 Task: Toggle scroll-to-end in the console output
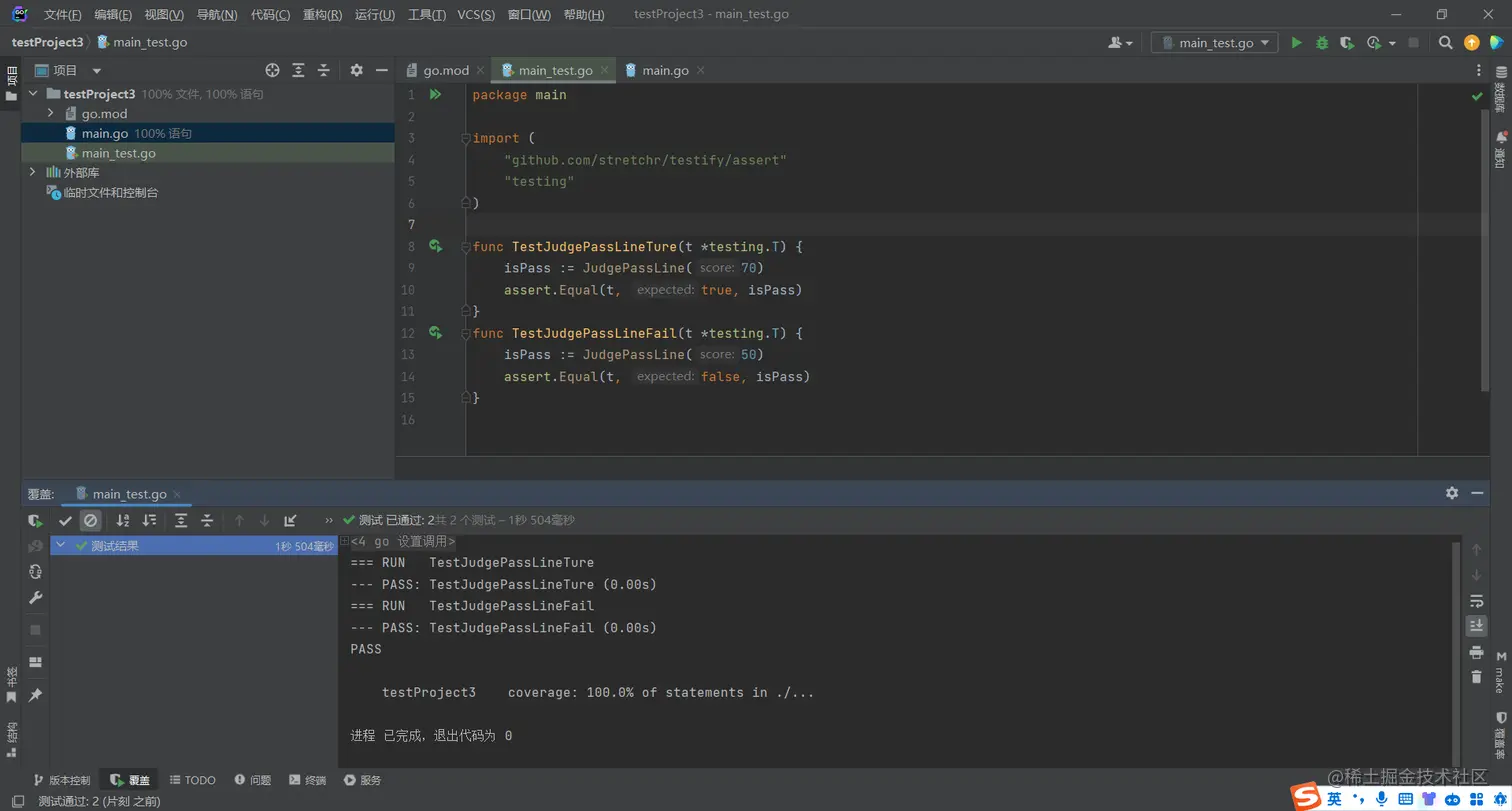coord(1476,625)
